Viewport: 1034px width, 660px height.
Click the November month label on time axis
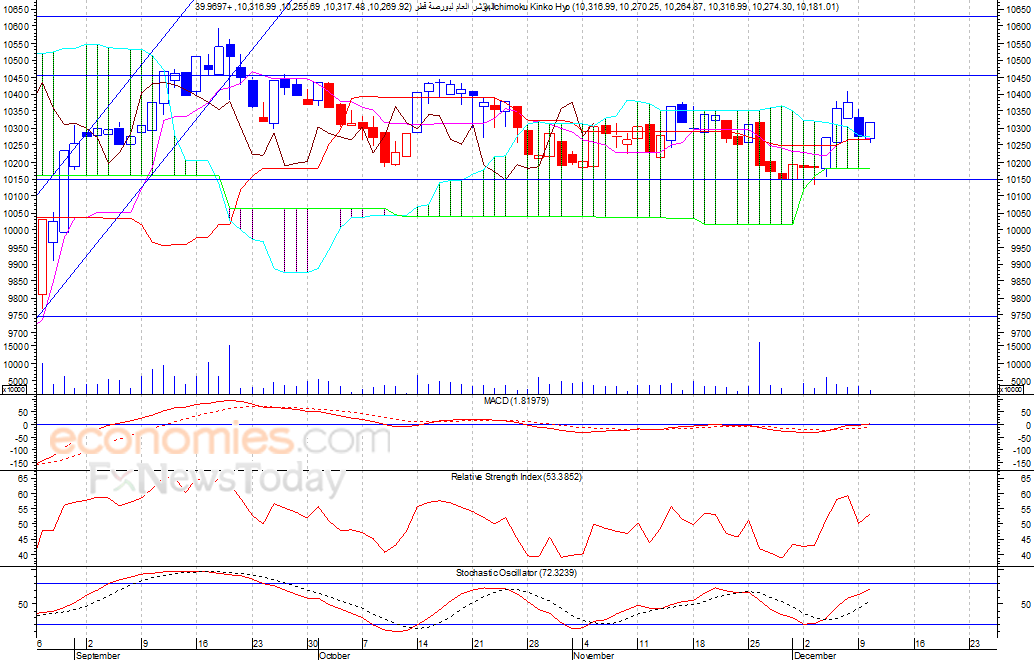593,655
